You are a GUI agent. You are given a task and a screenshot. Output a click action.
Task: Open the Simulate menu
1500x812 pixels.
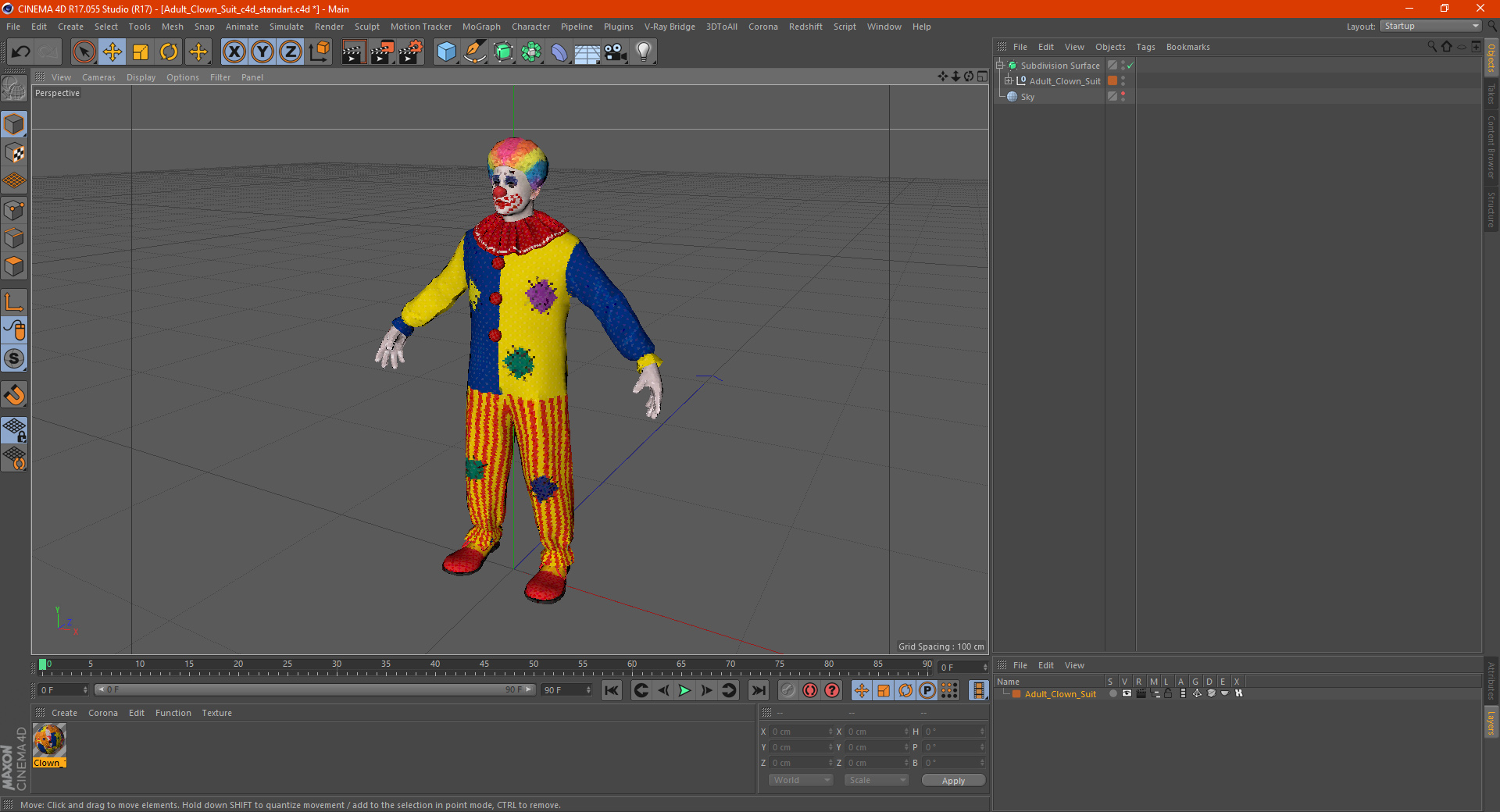click(287, 27)
